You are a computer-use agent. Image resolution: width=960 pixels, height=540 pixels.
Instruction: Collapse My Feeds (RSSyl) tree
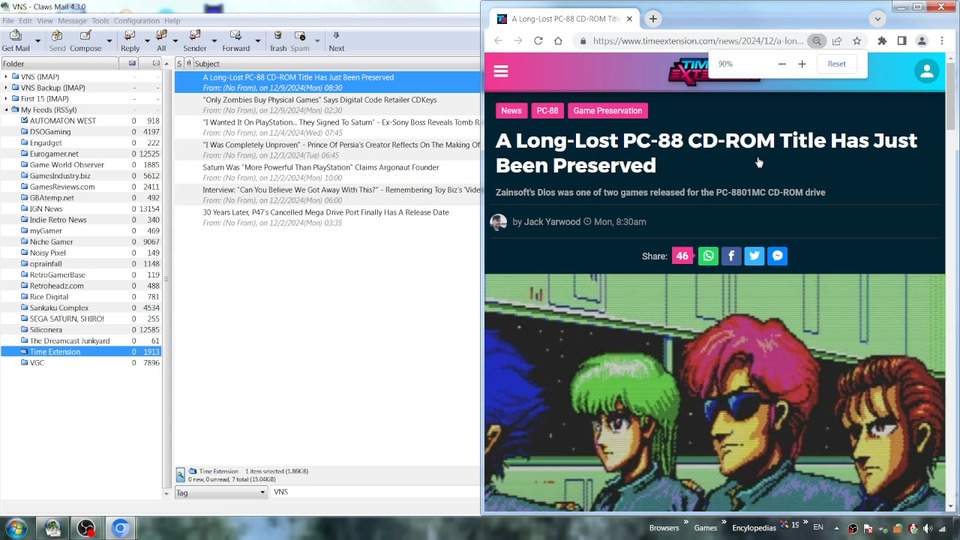7,110
